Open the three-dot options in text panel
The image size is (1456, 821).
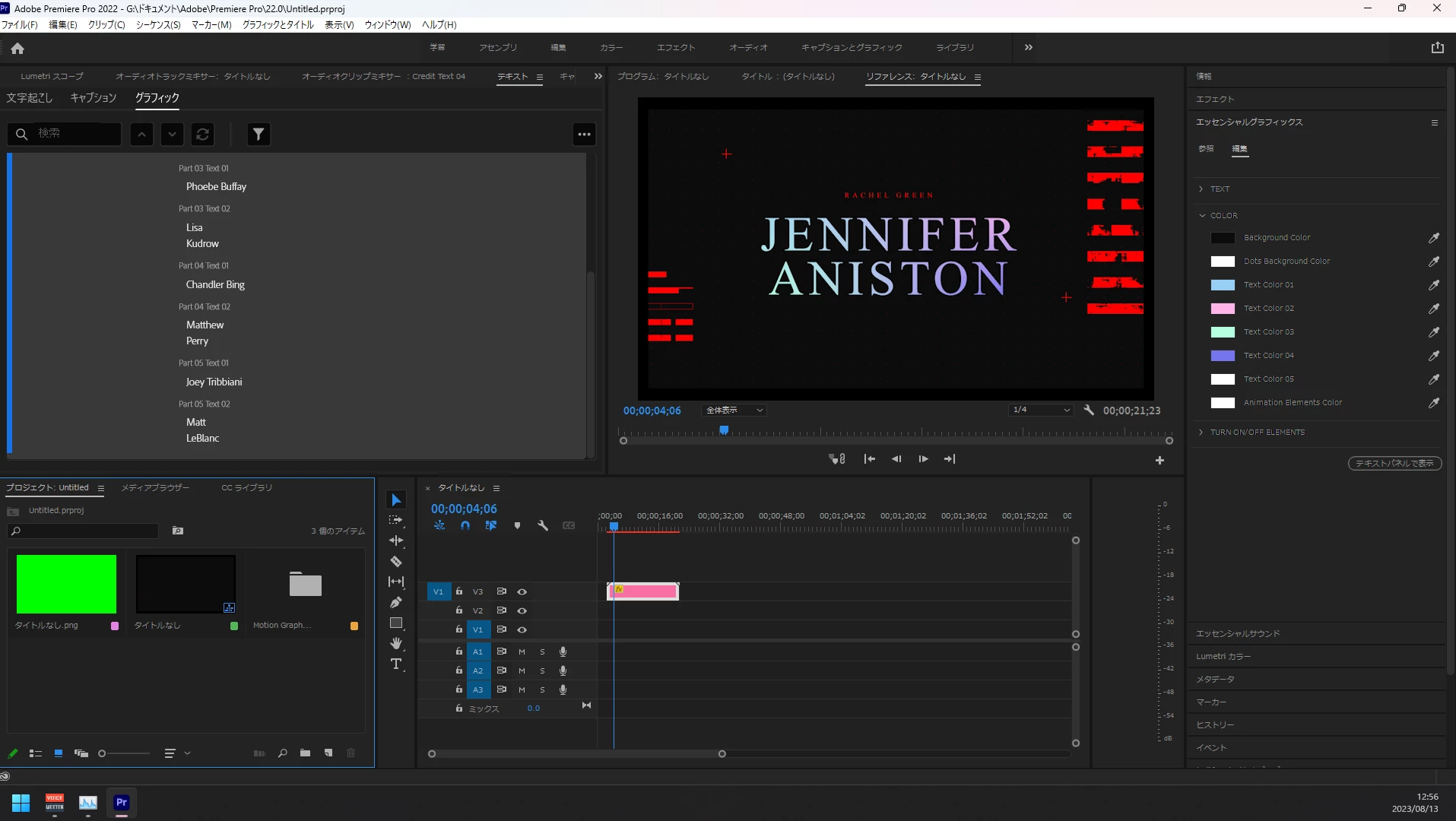[x=584, y=134]
